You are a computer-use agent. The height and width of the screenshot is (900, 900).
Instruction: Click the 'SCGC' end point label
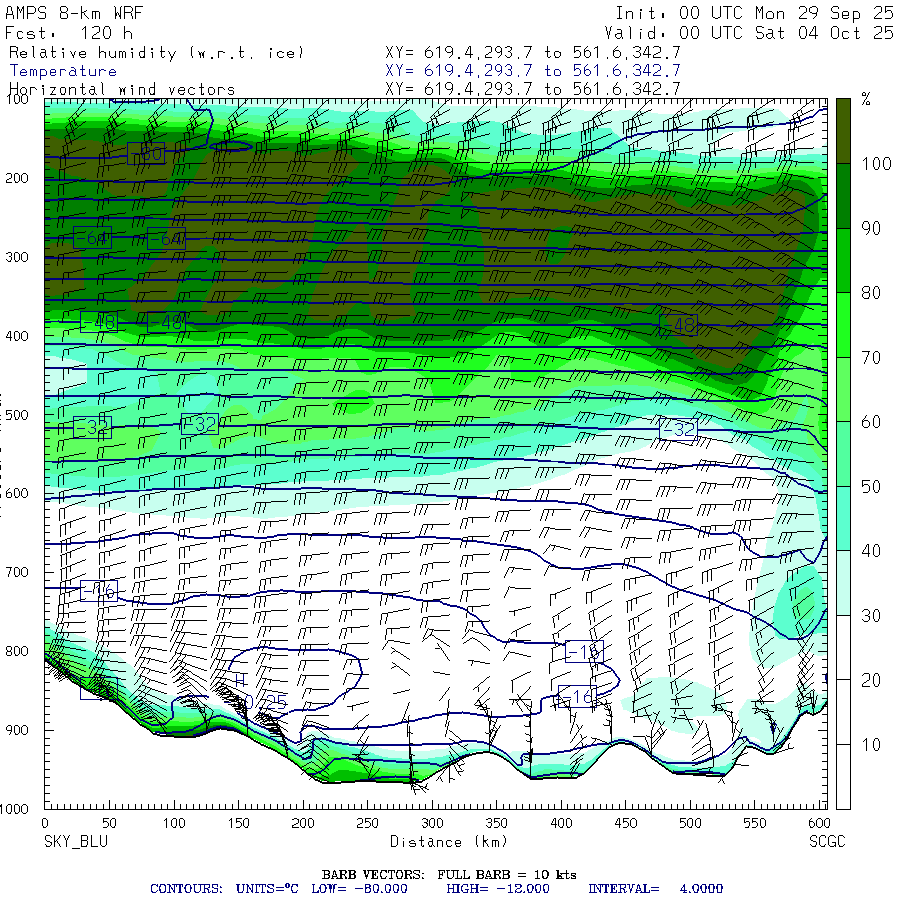pos(827,841)
